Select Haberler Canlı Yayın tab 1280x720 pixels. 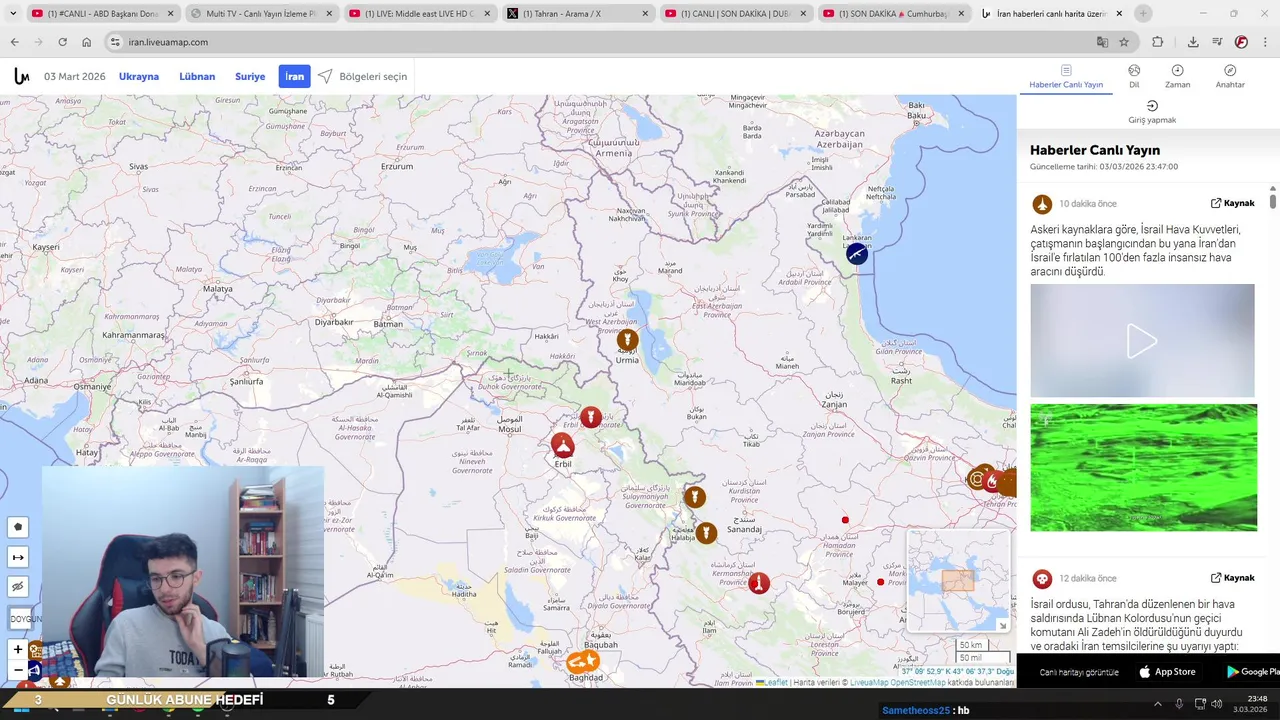[1066, 77]
